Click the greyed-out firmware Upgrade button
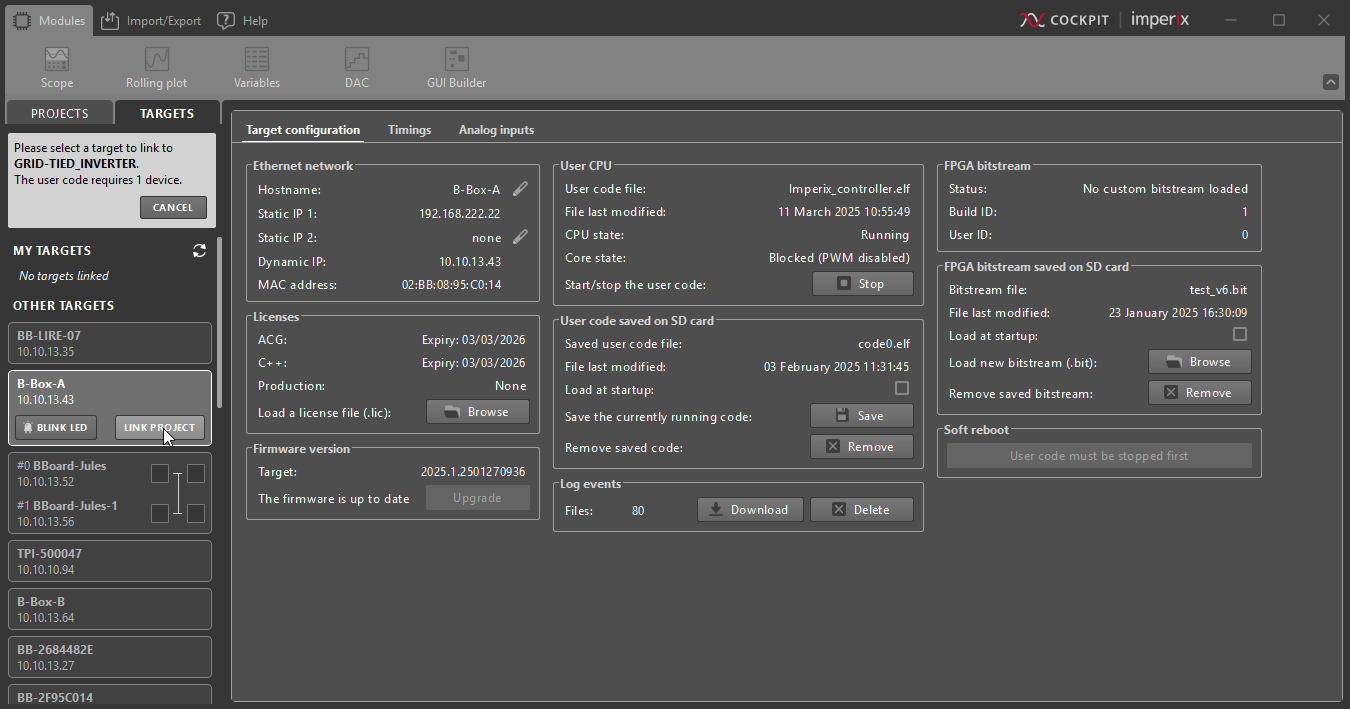 point(478,498)
